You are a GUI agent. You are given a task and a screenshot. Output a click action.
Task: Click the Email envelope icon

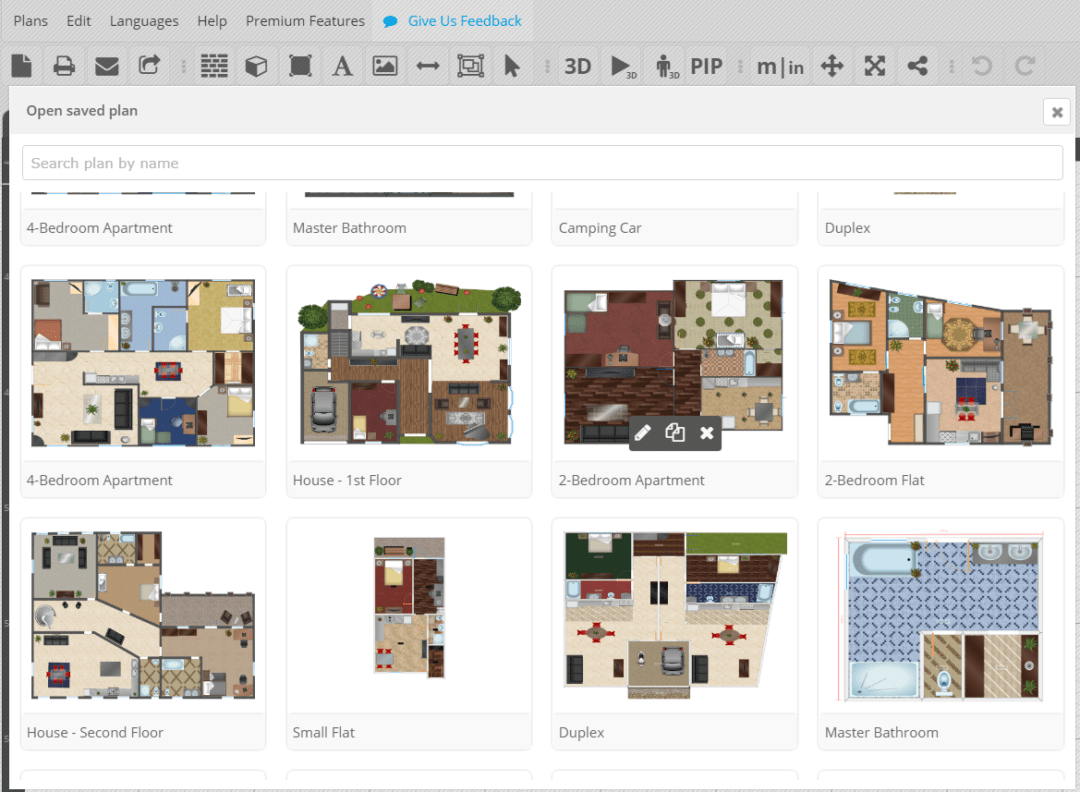coord(107,67)
